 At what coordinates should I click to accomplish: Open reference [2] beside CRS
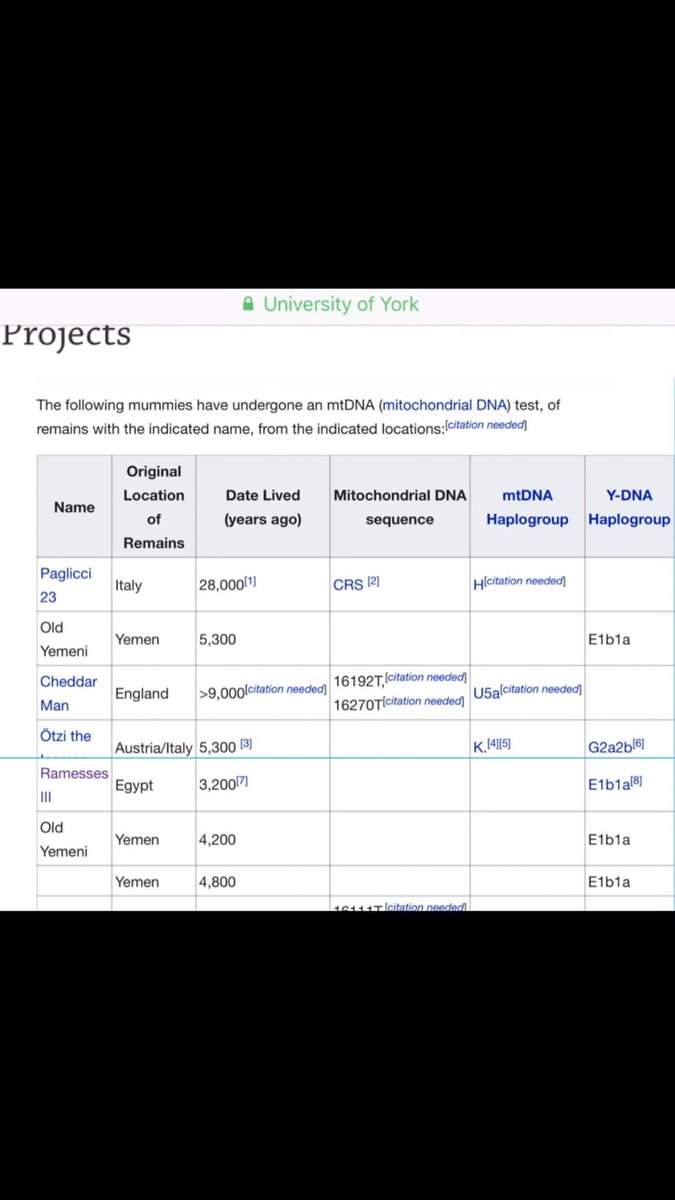coord(373,583)
